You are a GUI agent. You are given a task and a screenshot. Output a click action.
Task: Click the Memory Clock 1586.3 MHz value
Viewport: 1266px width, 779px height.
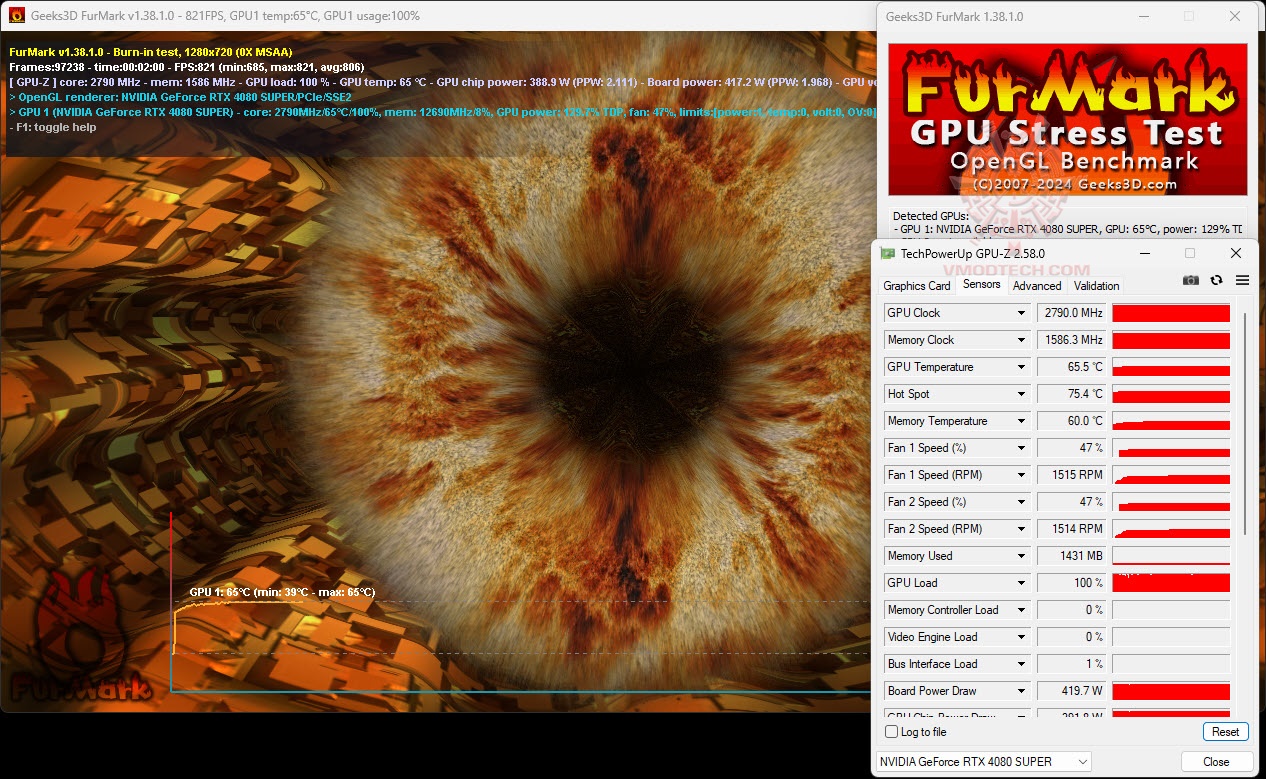pos(1072,340)
